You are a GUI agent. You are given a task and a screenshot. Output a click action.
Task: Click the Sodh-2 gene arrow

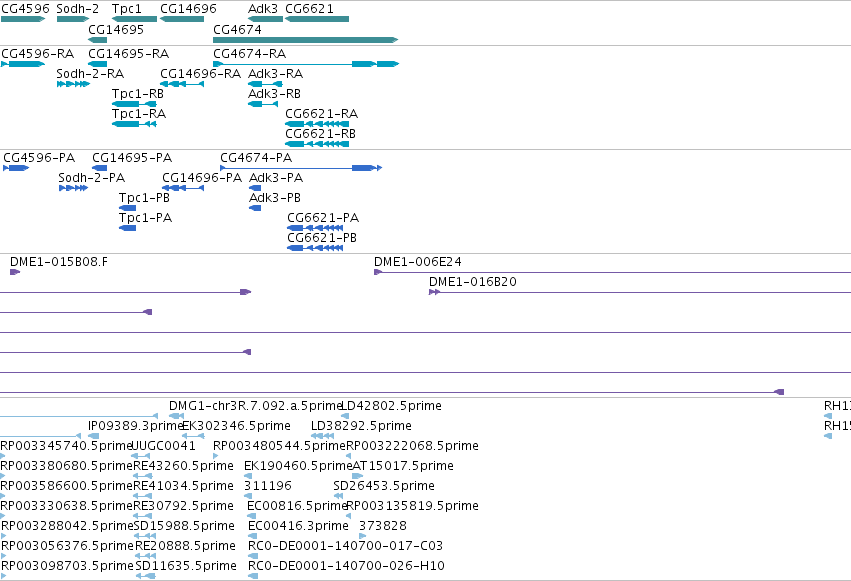coord(73,19)
